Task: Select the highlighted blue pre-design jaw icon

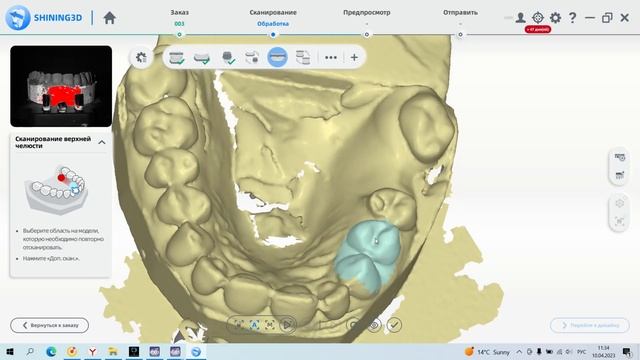Action: point(277,57)
